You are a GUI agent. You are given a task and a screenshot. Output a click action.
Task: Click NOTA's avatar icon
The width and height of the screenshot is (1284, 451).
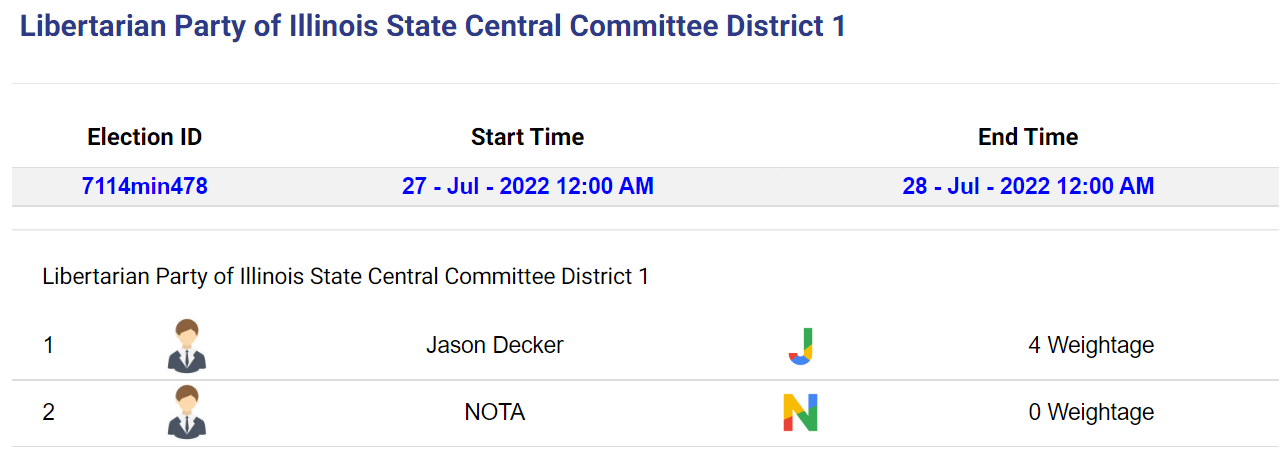click(x=187, y=412)
